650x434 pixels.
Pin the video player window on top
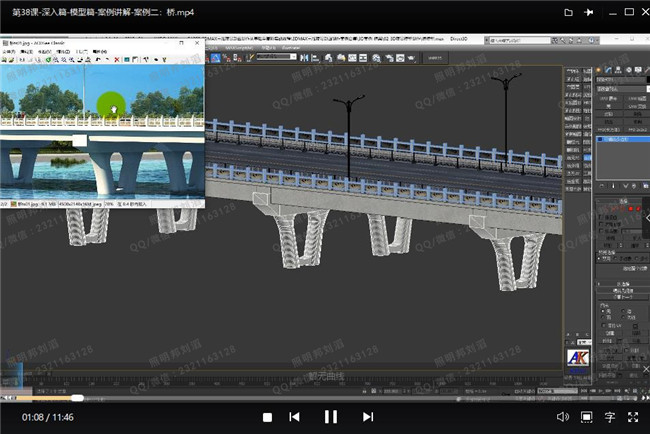(588, 12)
